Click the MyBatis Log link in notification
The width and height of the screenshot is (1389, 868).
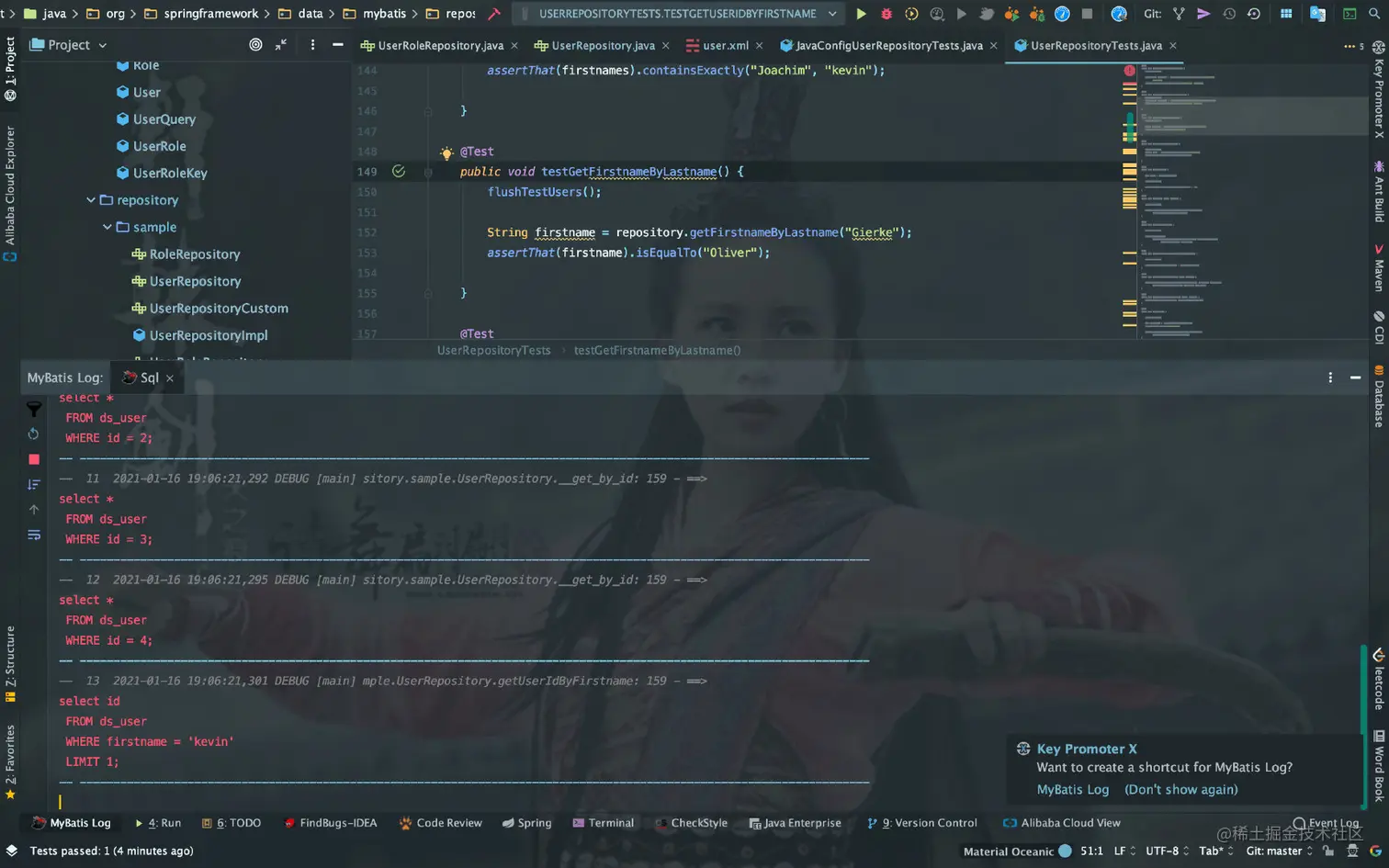point(1072,790)
